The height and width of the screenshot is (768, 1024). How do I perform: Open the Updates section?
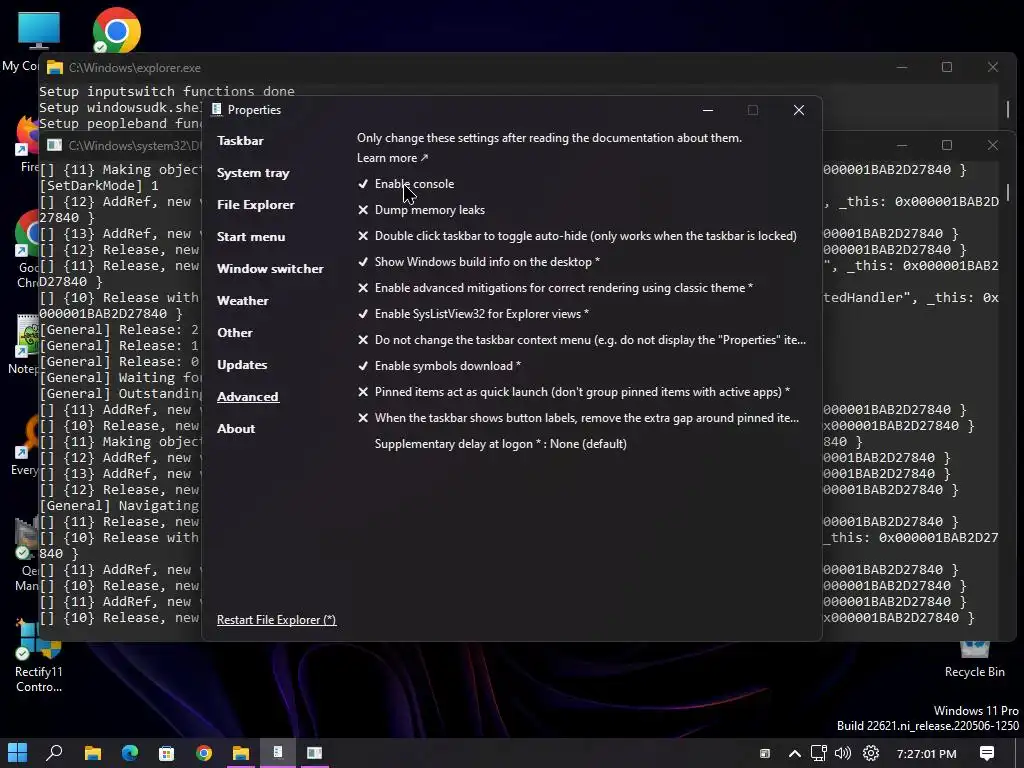242,365
